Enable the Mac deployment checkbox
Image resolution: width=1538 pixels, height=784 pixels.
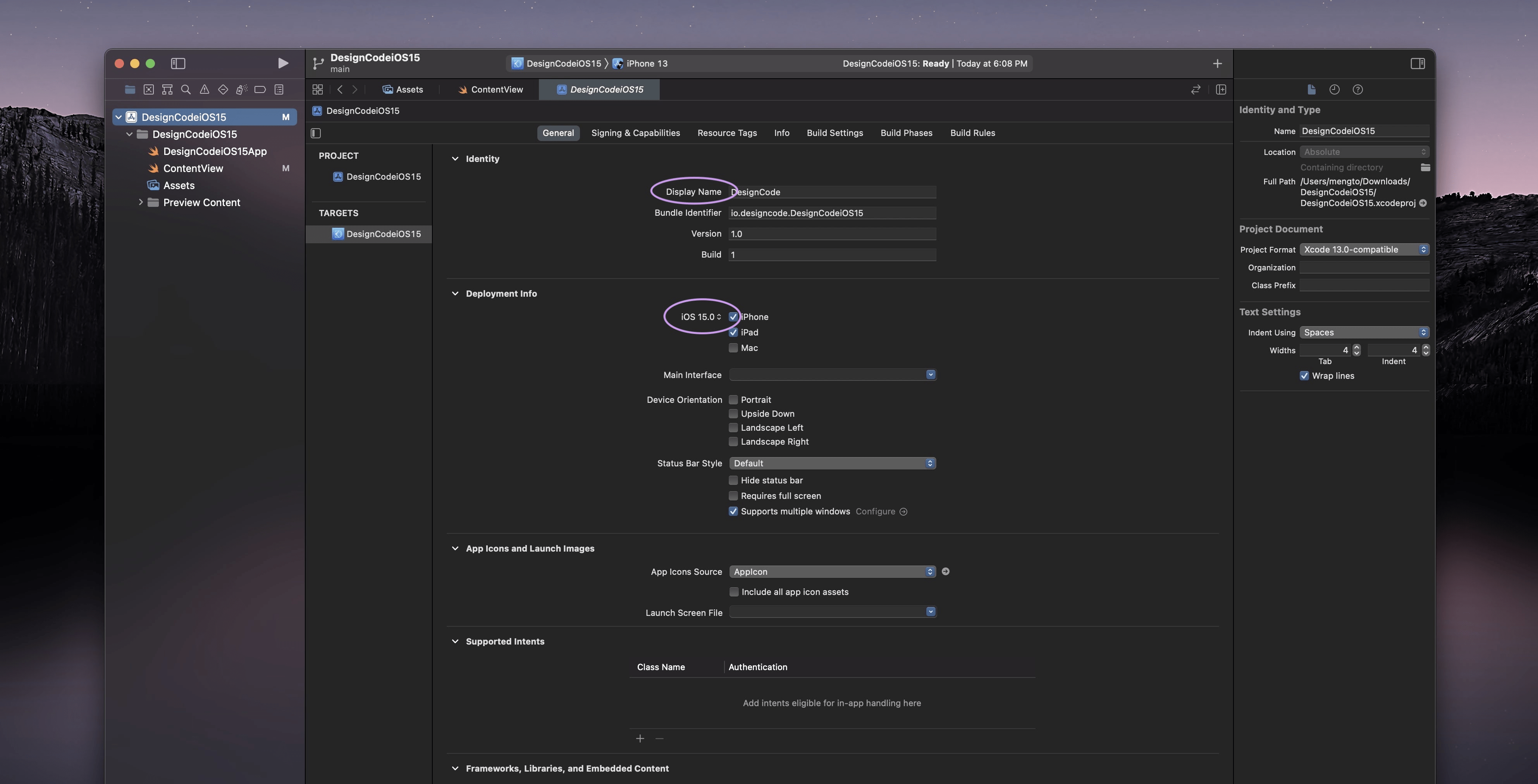733,348
